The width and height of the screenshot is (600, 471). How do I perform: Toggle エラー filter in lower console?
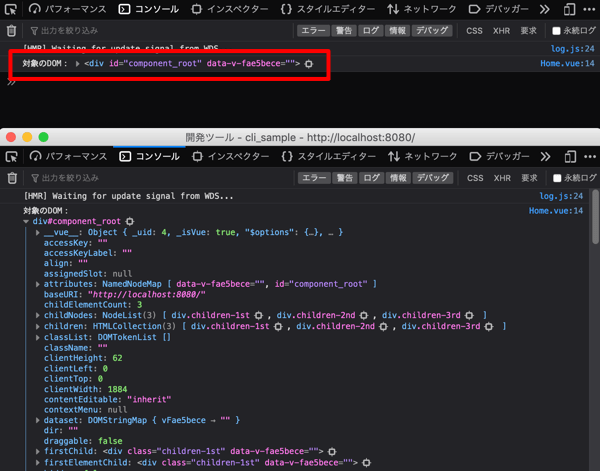coord(314,178)
